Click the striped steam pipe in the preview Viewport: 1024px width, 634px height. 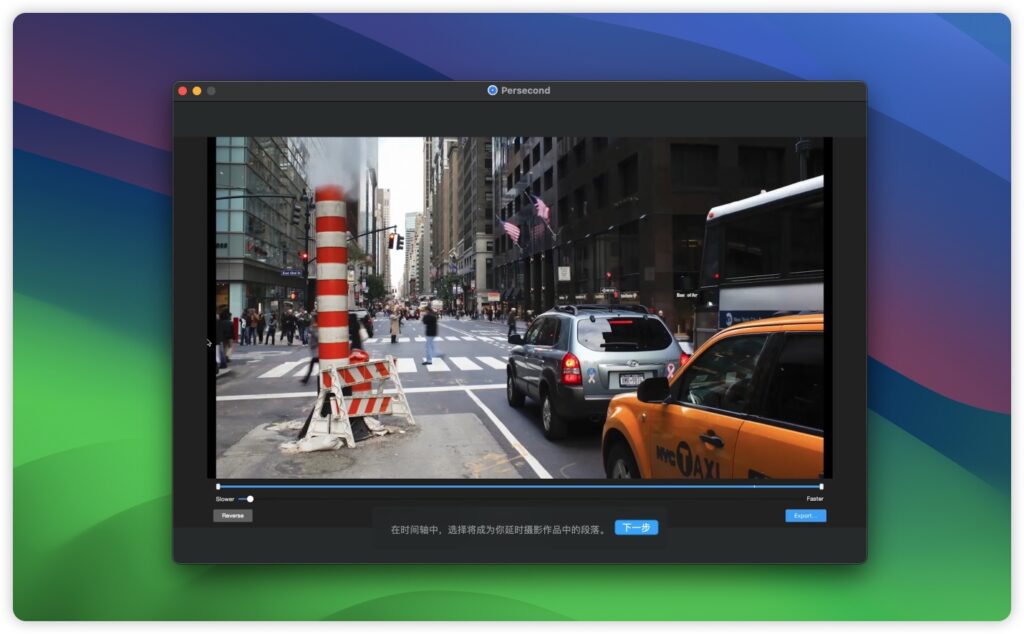click(332, 270)
